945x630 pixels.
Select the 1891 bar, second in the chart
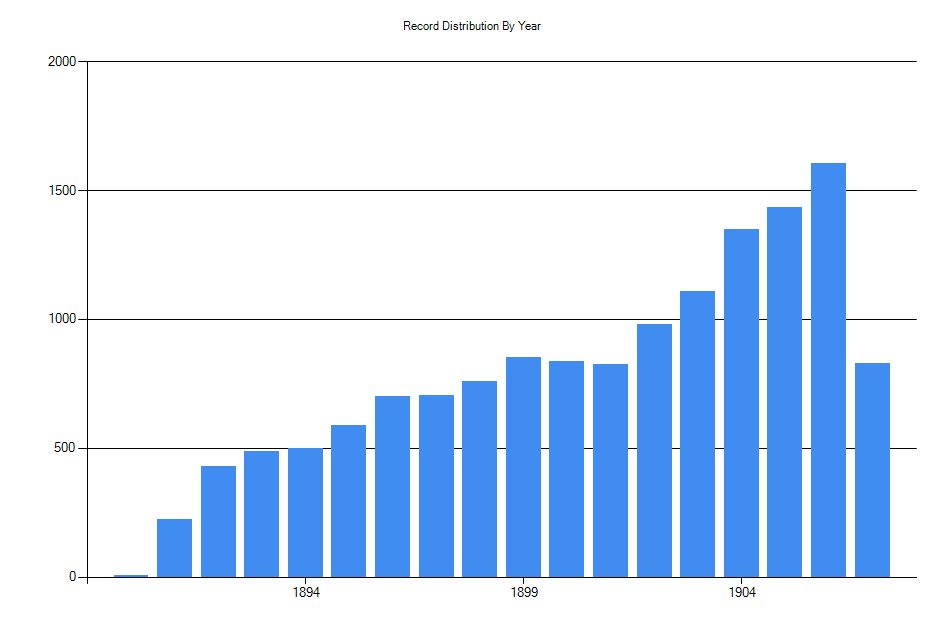click(175, 548)
